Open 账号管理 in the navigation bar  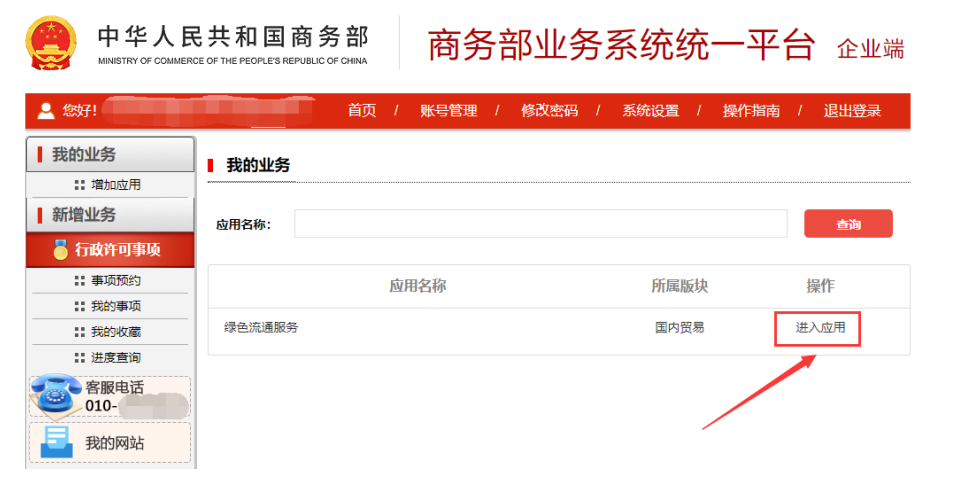(448, 111)
